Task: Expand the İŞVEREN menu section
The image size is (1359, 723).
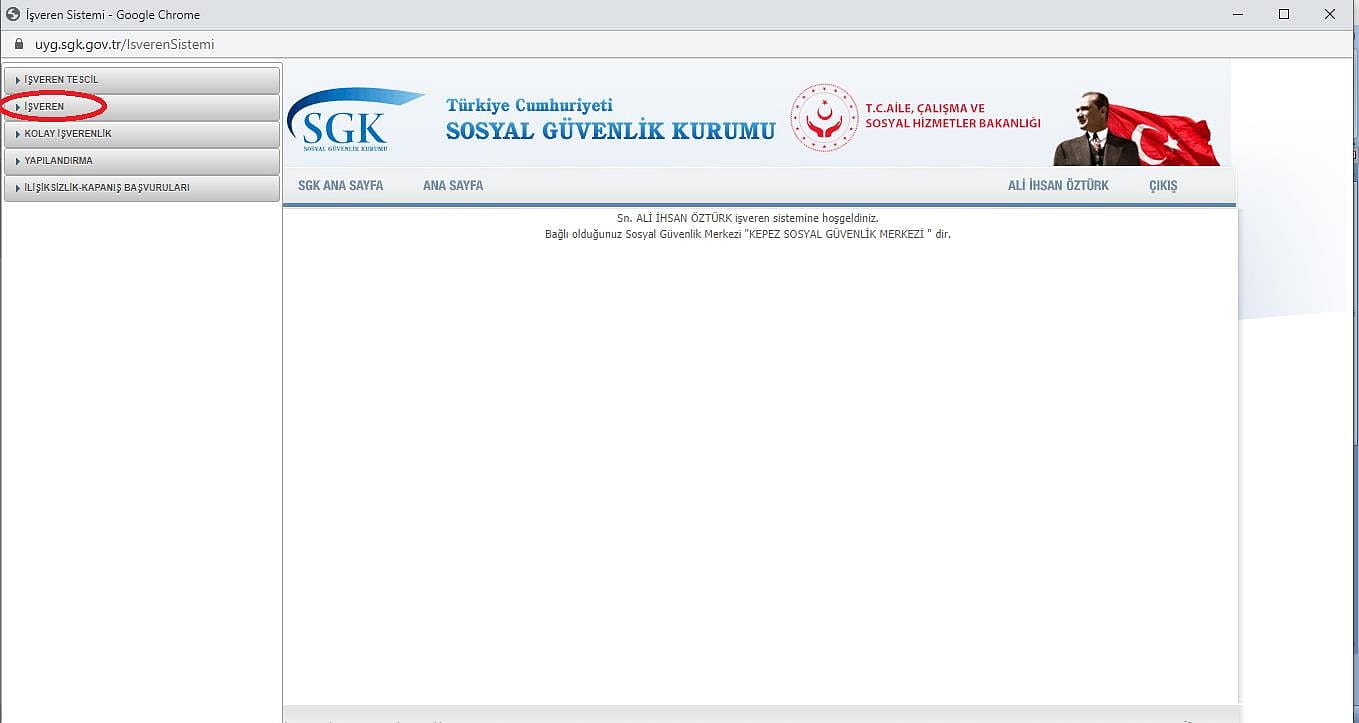Action: click(142, 107)
